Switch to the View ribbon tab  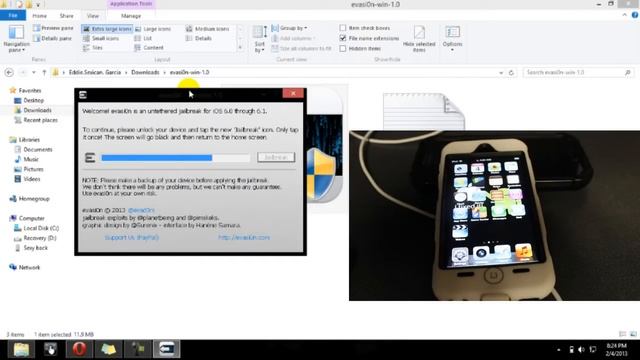[93, 16]
